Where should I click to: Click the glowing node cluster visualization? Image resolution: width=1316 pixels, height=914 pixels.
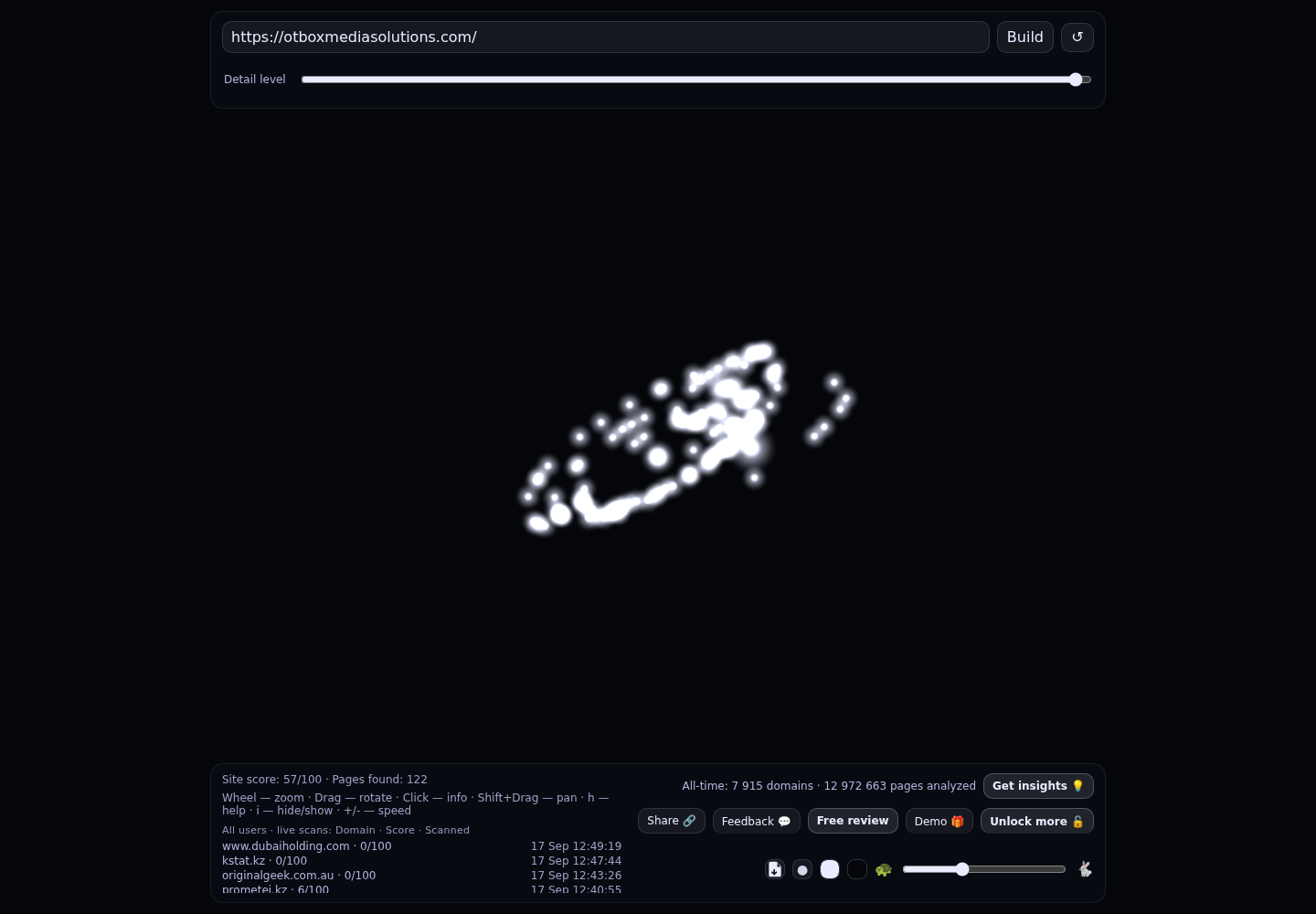(x=687, y=437)
